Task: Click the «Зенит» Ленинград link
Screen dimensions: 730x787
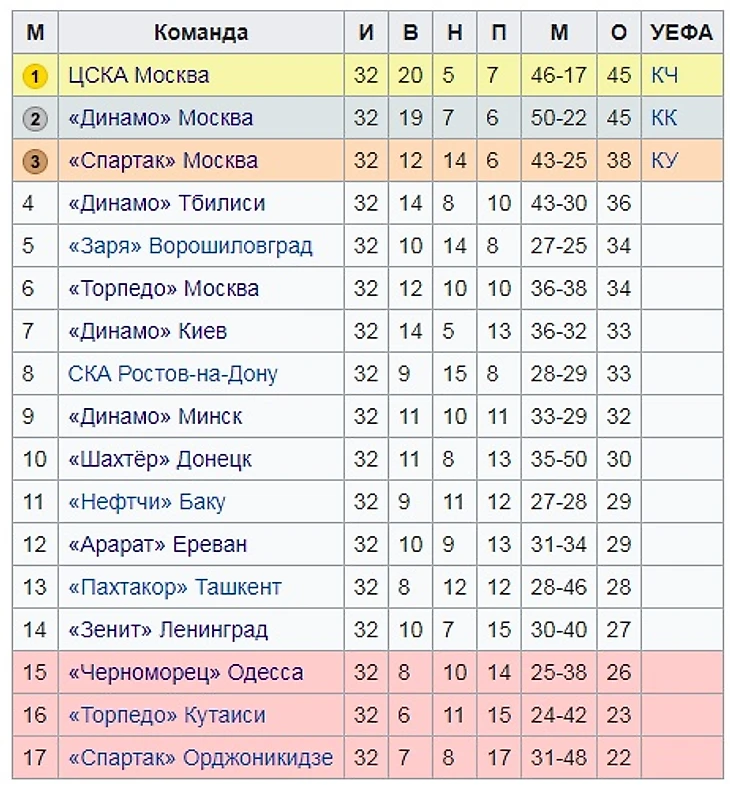Action: click(x=167, y=630)
